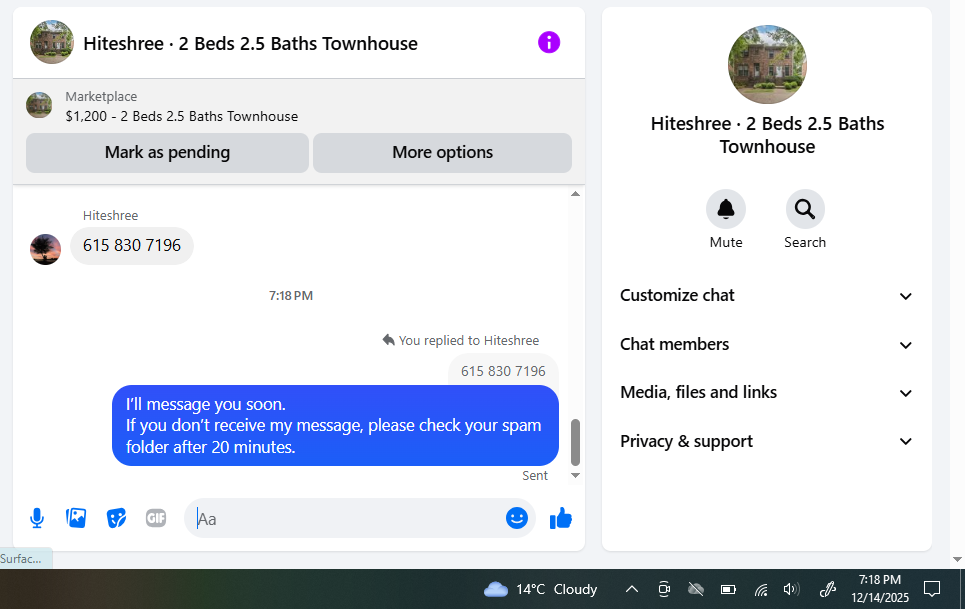Click the Marketplace listing thumbnail
The height and width of the screenshot is (609, 965).
[x=39, y=105]
